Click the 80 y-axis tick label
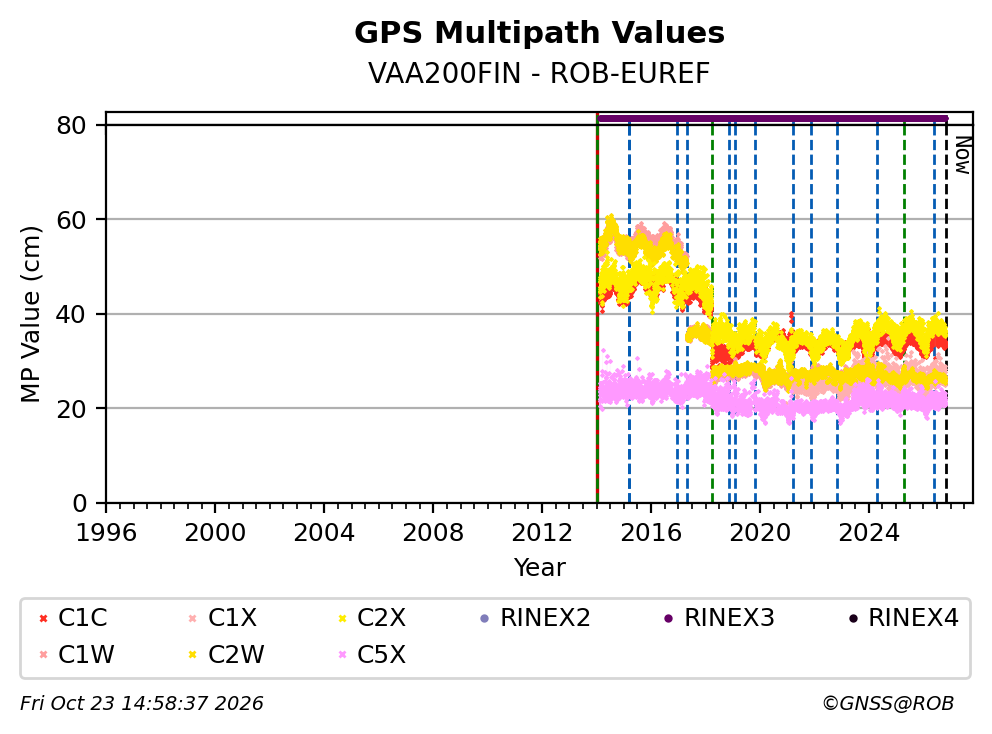 [71, 125]
